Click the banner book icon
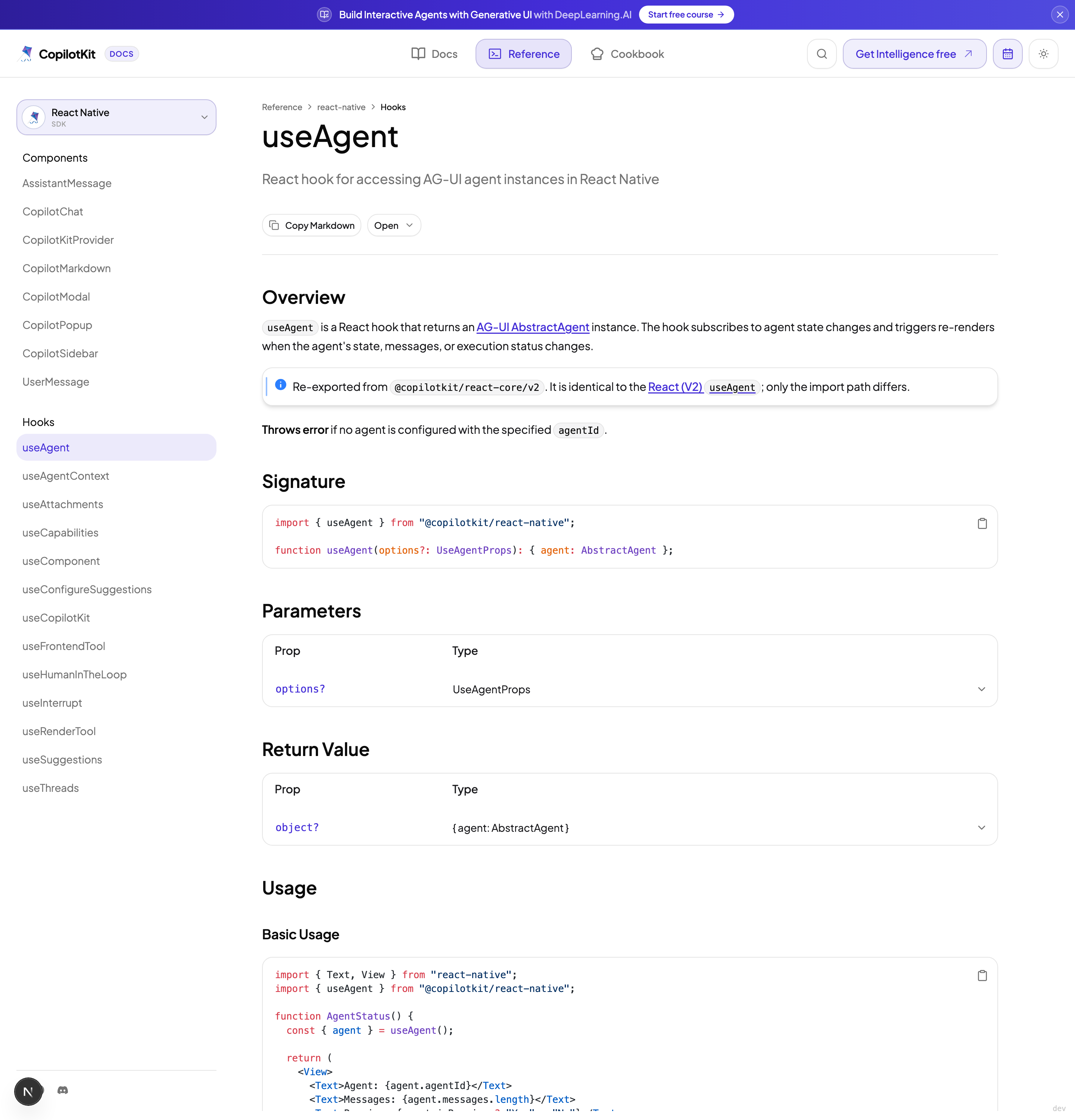This screenshot has height=1120, width=1075. 324,15
